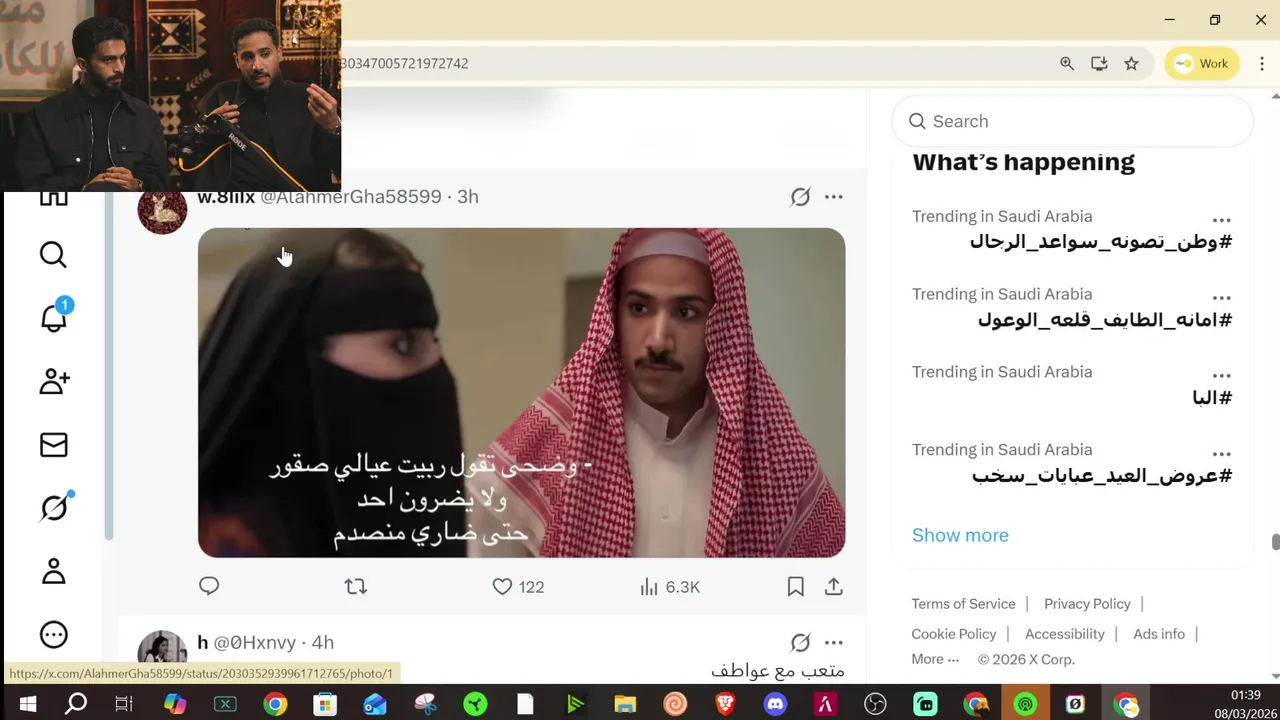Image resolution: width=1280 pixels, height=720 pixels.
Task: Focus the X Search field
Action: click(x=1072, y=121)
